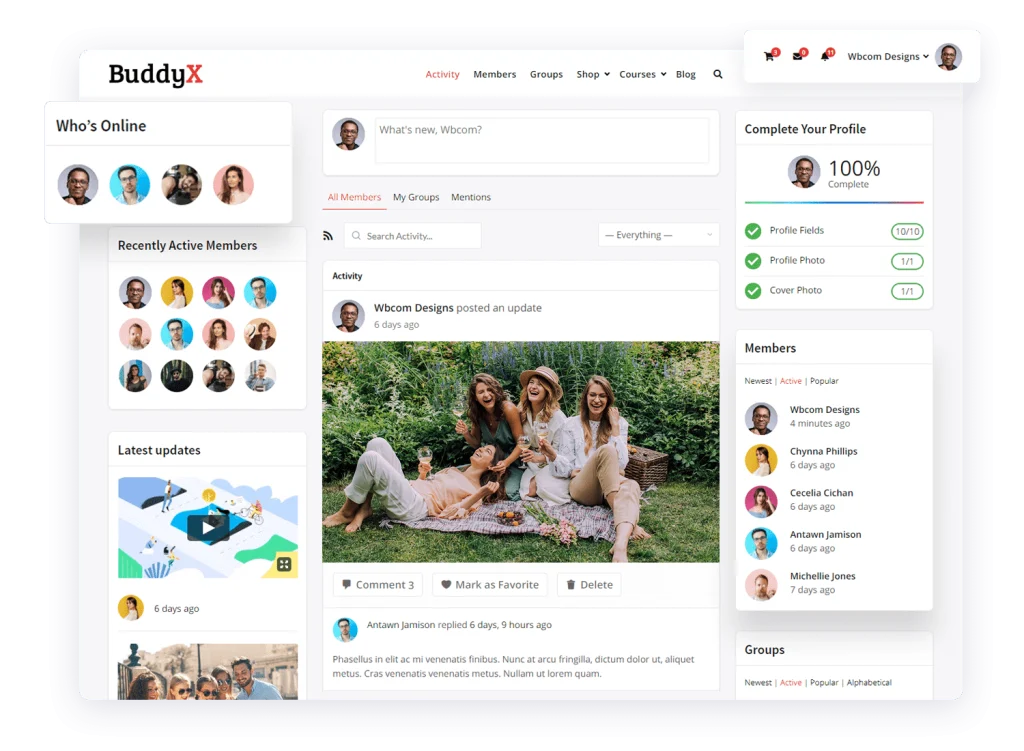Open Chynna Phillips profile name link
The height and width of the screenshot is (751, 1024).
point(823,451)
